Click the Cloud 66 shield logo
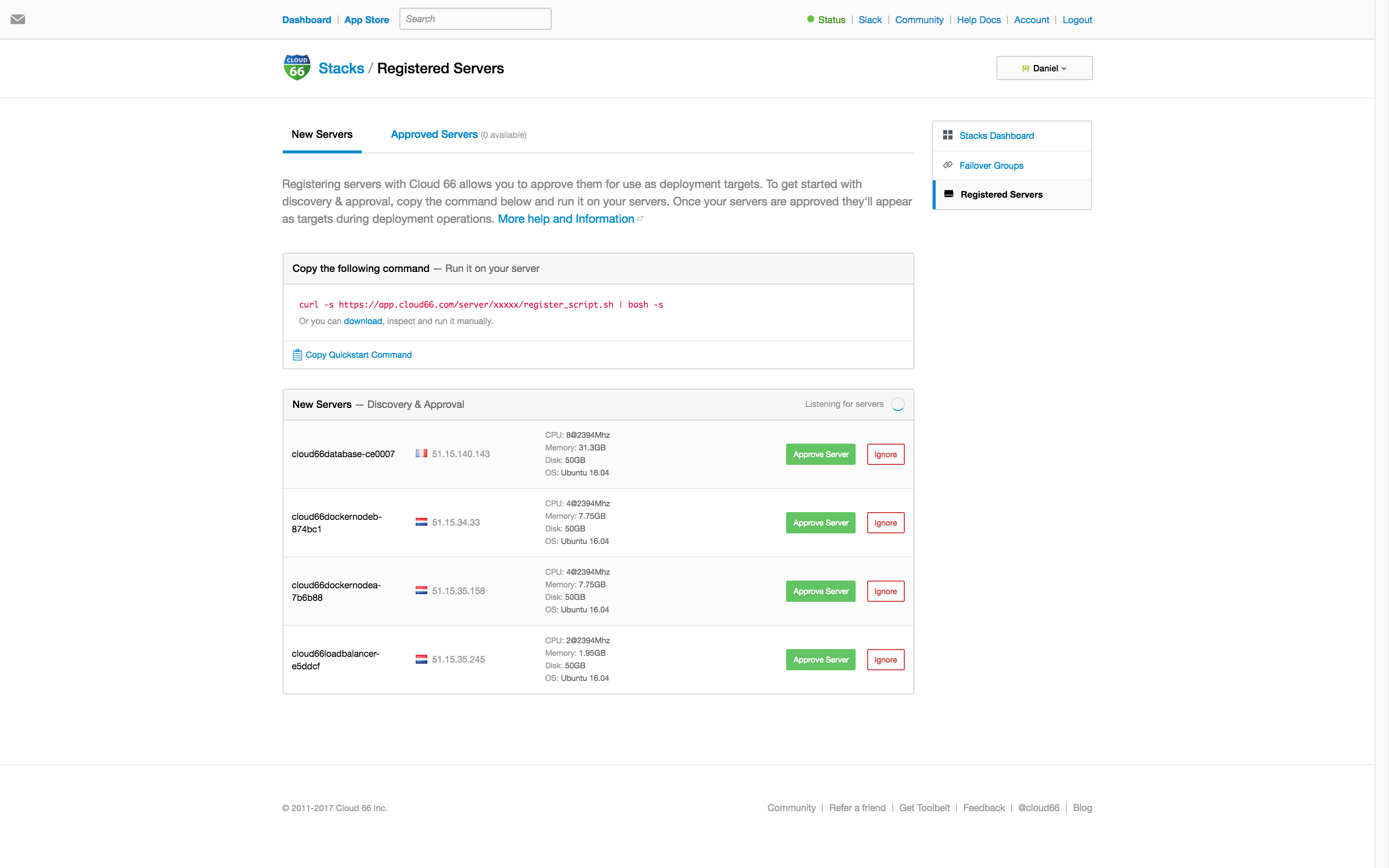 pos(296,67)
